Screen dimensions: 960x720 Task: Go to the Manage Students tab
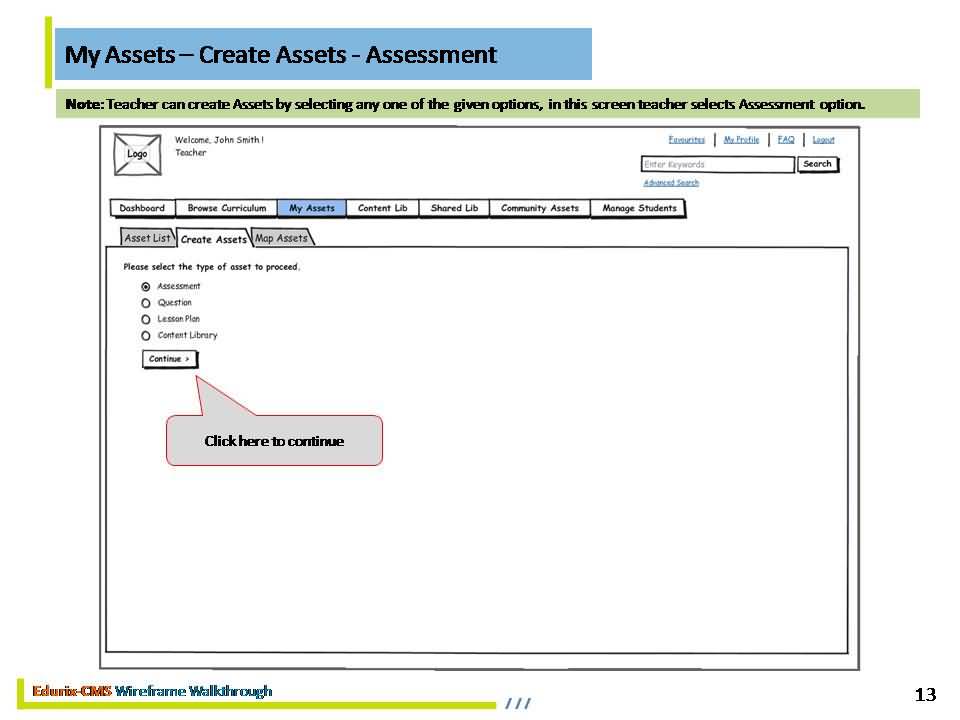coord(639,208)
